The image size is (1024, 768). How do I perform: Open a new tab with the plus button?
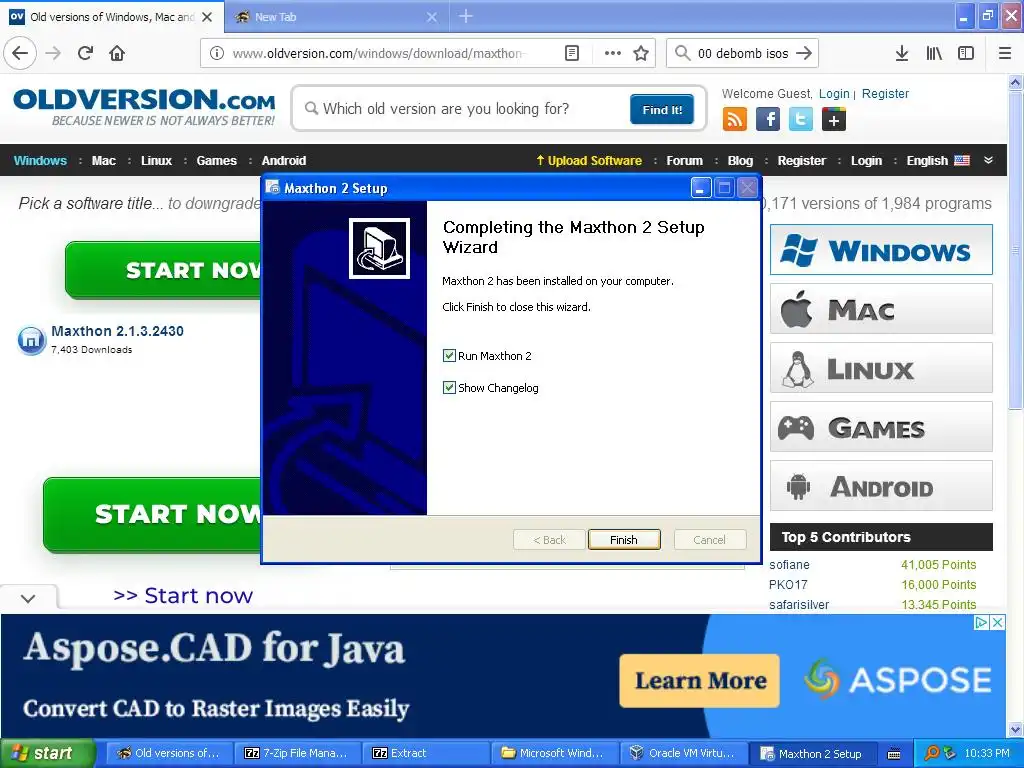coord(466,16)
